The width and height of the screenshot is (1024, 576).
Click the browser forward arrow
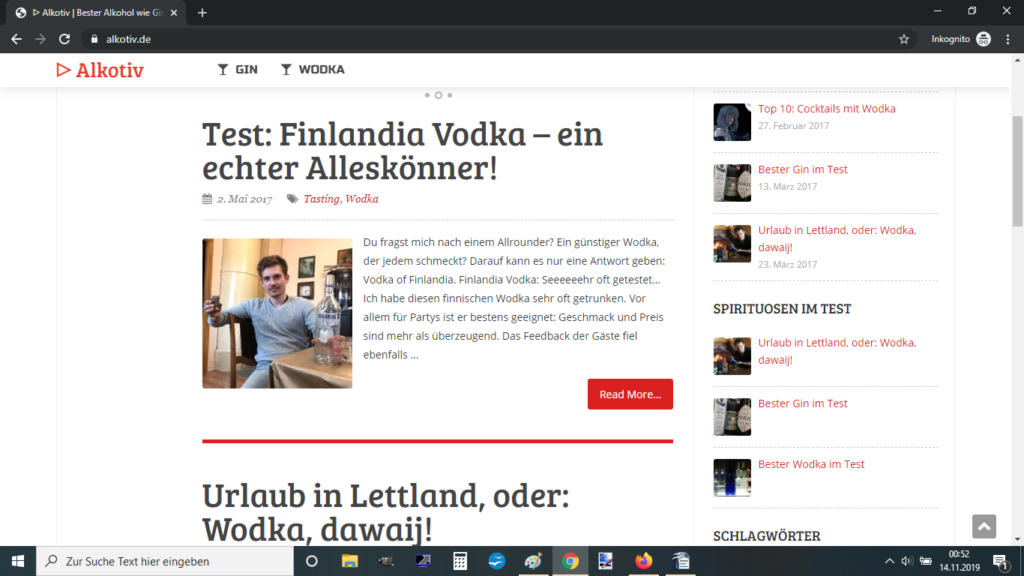(x=40, y=39)
